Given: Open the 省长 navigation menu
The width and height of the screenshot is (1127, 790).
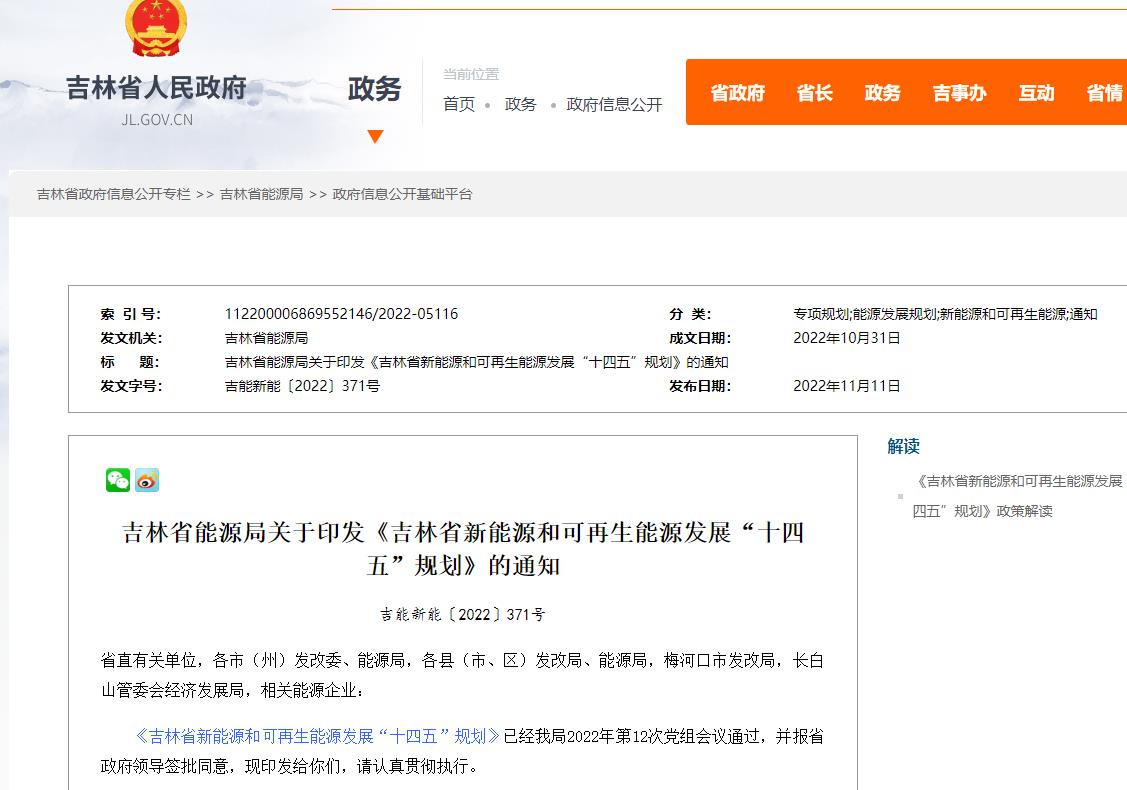Looking at the screenshot, I should 815,93.
